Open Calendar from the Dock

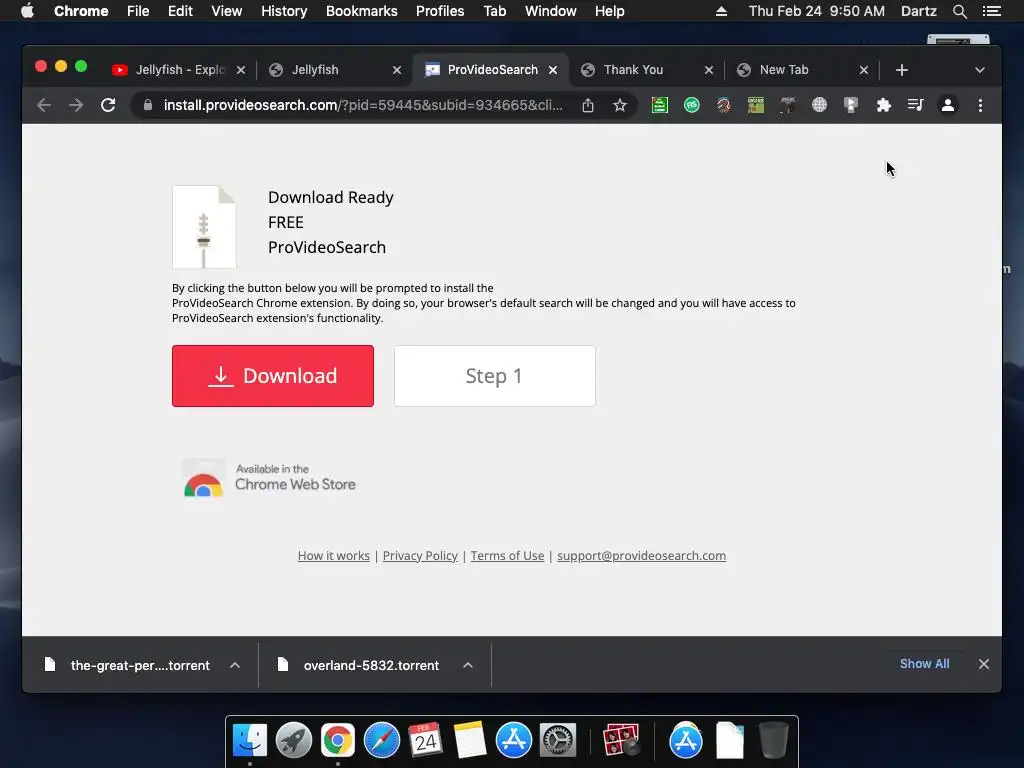pos(426,741)
